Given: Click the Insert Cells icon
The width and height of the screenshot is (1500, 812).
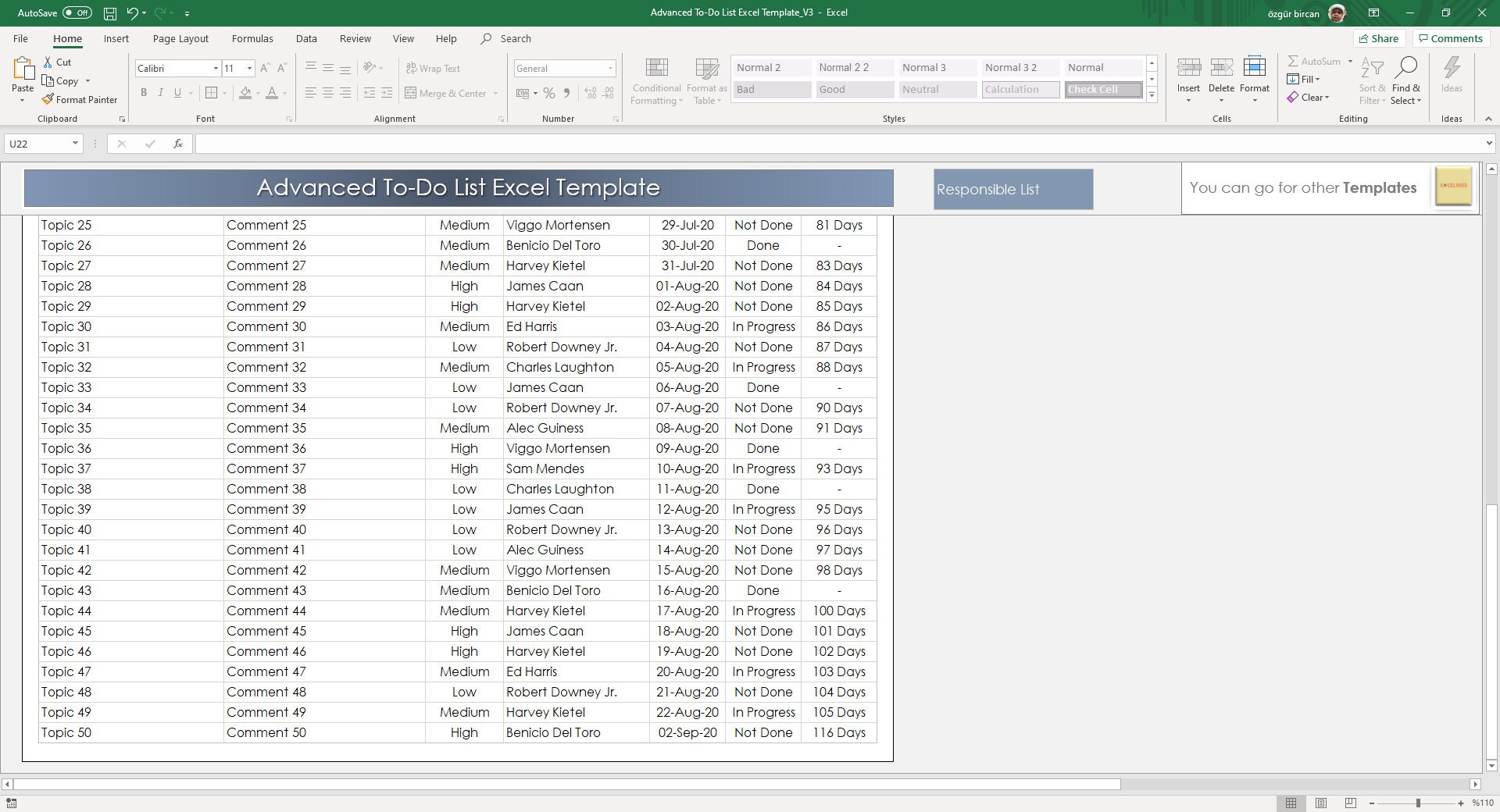Looking at the screenshot, I should pos(1188,74).
